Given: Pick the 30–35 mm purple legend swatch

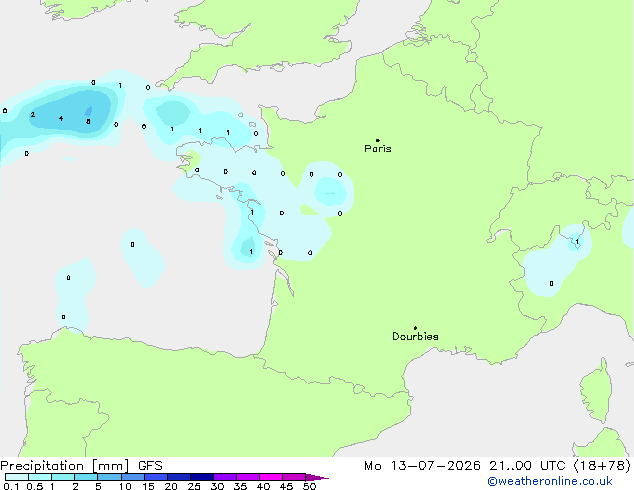Looking at the screenshot, I should 225,477.
